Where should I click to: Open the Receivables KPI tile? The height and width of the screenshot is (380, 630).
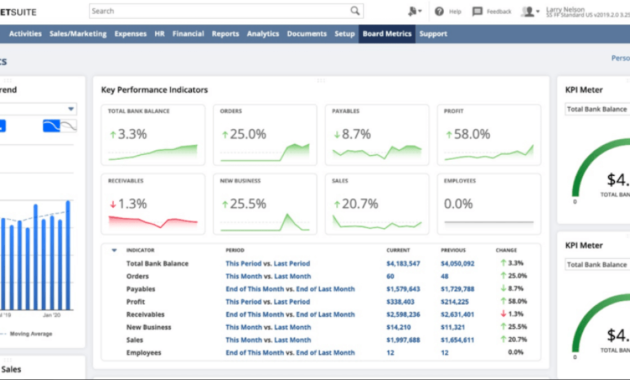click(153, 204)
